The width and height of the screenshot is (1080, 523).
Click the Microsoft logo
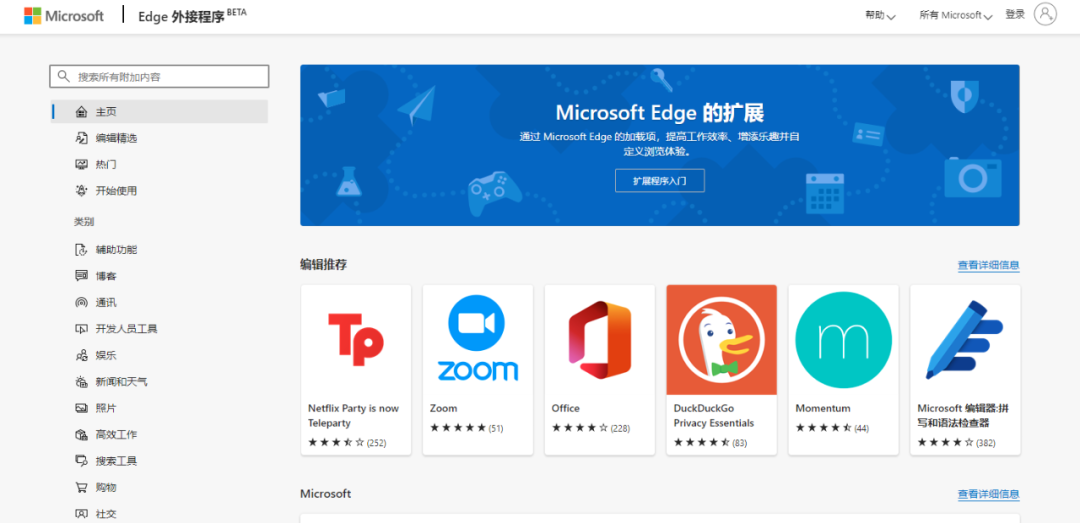(63, 15)
